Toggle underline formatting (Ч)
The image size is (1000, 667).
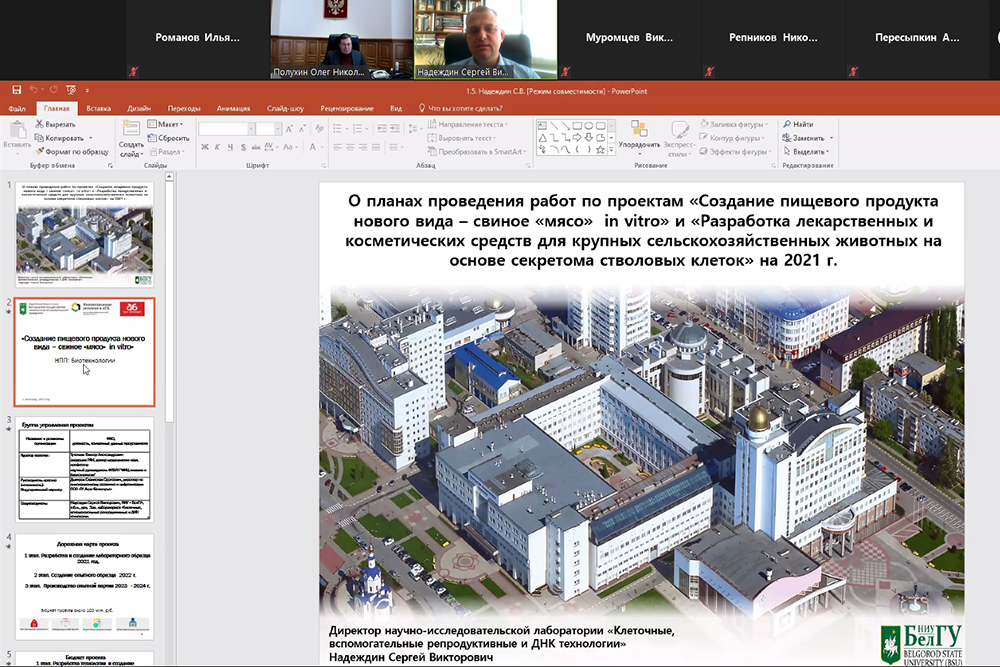click(x=231, y=148)
